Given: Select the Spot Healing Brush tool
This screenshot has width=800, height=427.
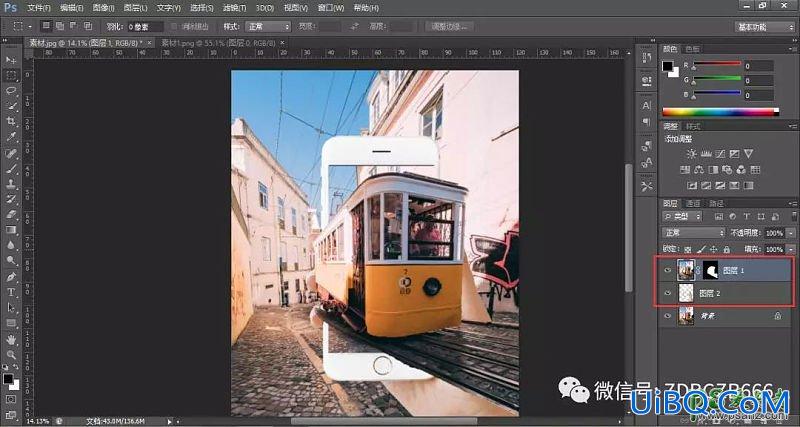Looking at the screenshot, I should (x=11, y=153).
